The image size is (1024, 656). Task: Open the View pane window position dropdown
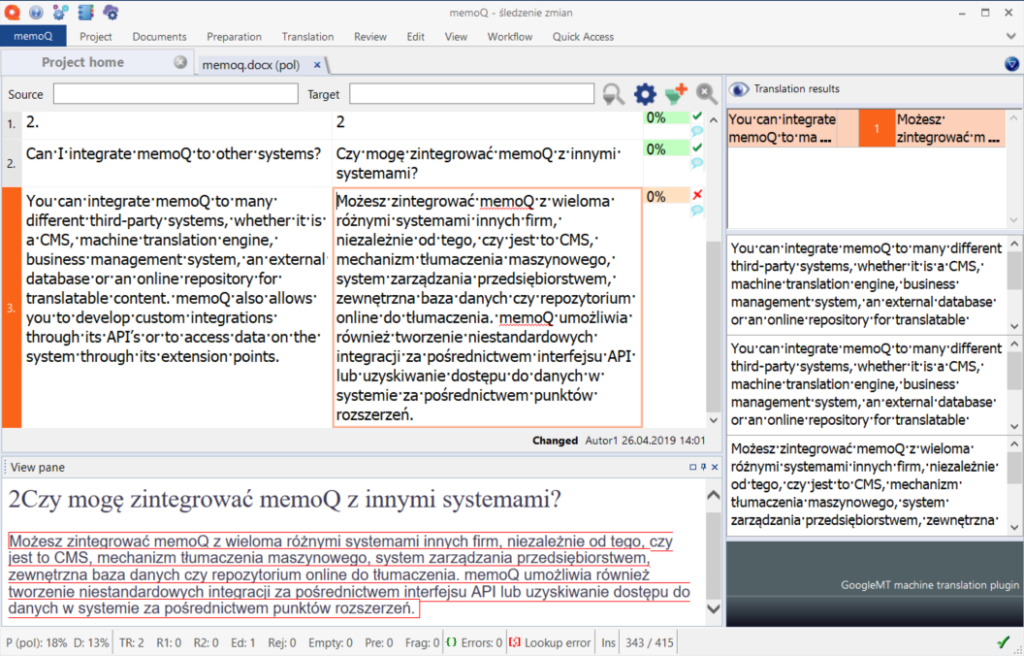[692, 467]
